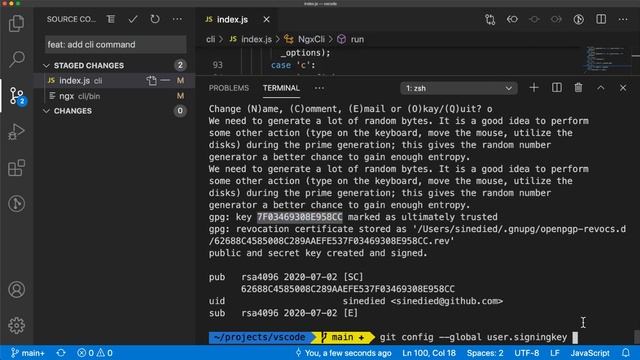Close the index.js editor tab
This screenshot has width=640, height=360.
[x=266, y=19]
